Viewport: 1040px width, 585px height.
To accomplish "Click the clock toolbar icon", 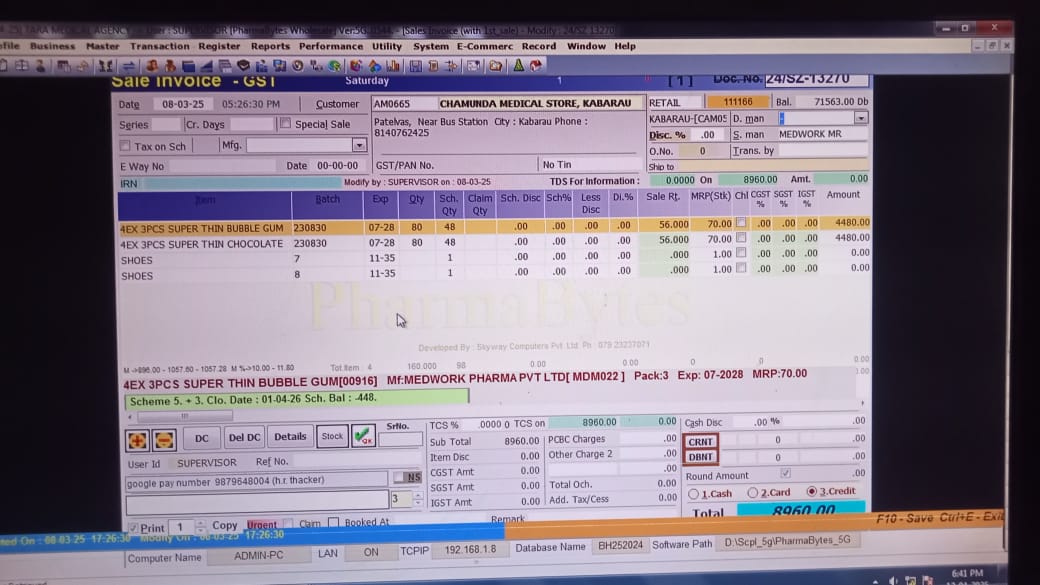I will point(297,66).
